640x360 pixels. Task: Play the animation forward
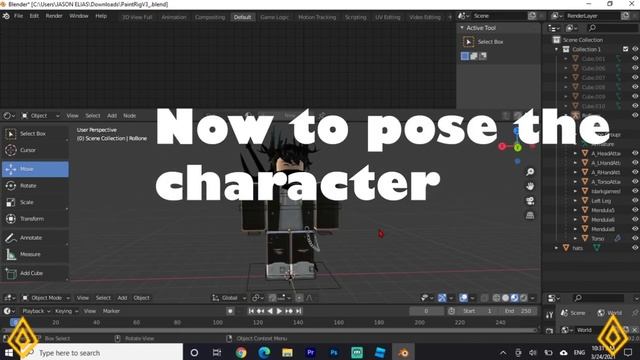(x=279, y=311)
